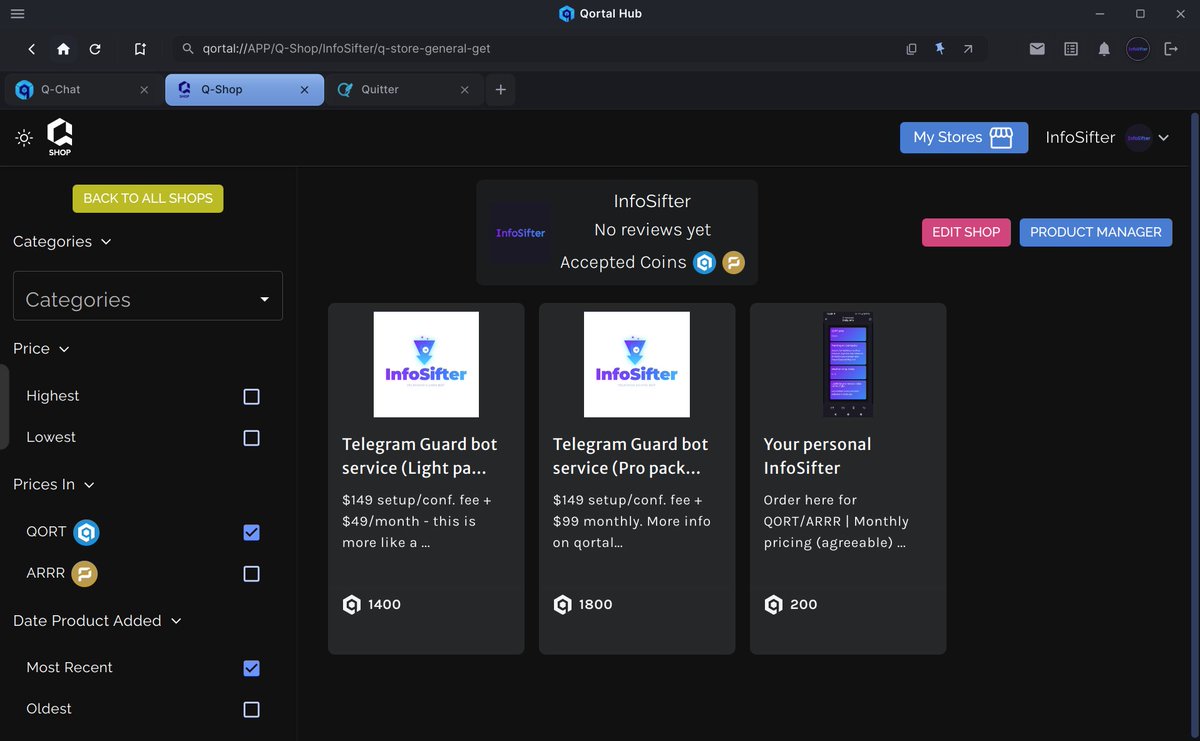Check the Oldest checkbox
The height and width of the screenshot is (741, 1200).
pyautogui.click(x=252, y=710)
